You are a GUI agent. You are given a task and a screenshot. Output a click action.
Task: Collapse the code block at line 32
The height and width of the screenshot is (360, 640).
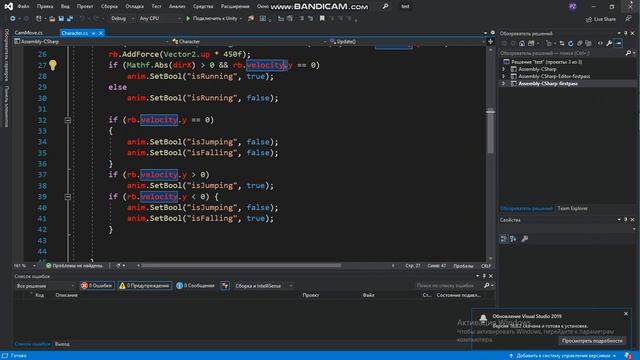click(68, 120)
